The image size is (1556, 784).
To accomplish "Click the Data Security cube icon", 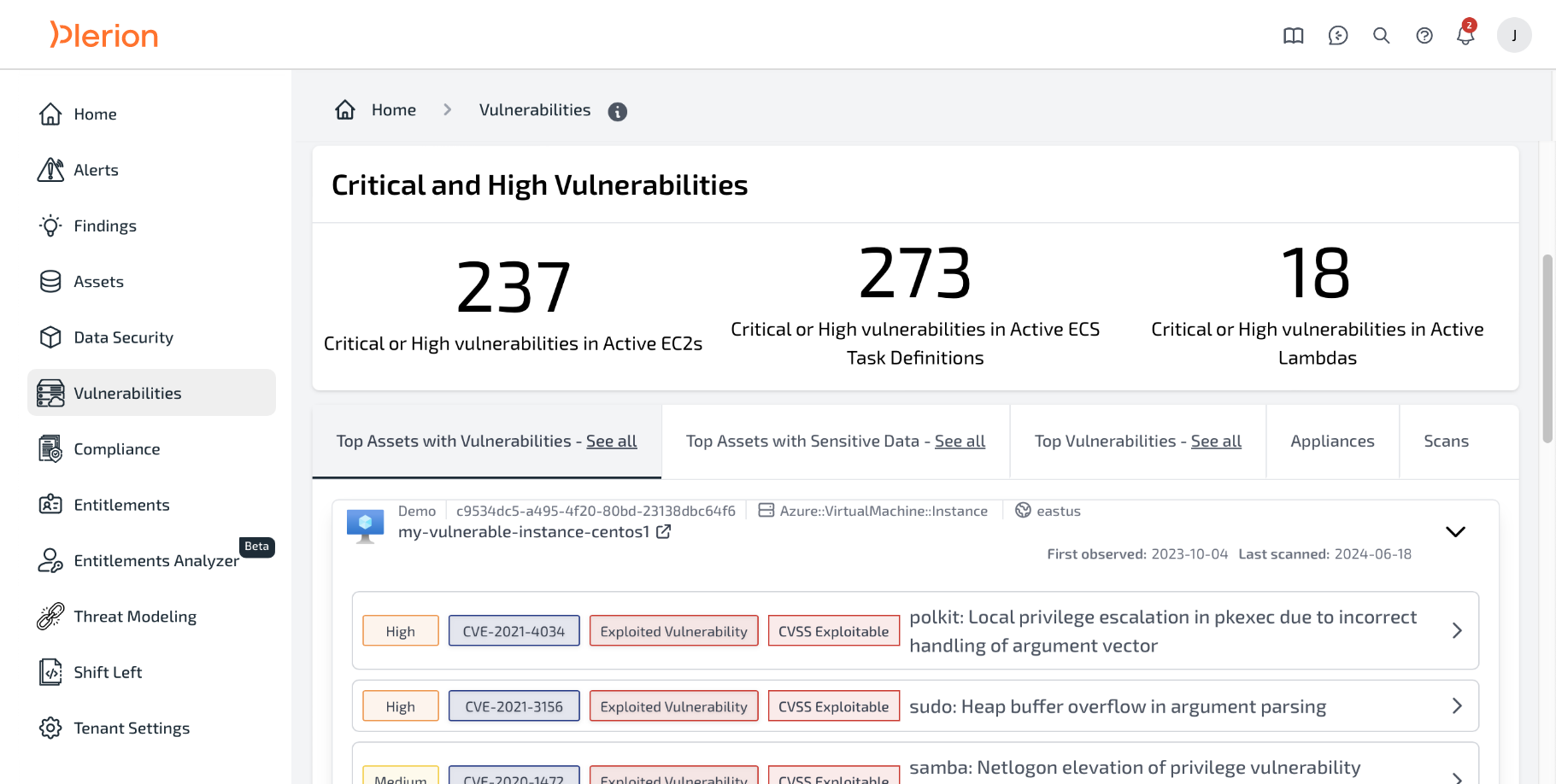I will tap(50, 337).
